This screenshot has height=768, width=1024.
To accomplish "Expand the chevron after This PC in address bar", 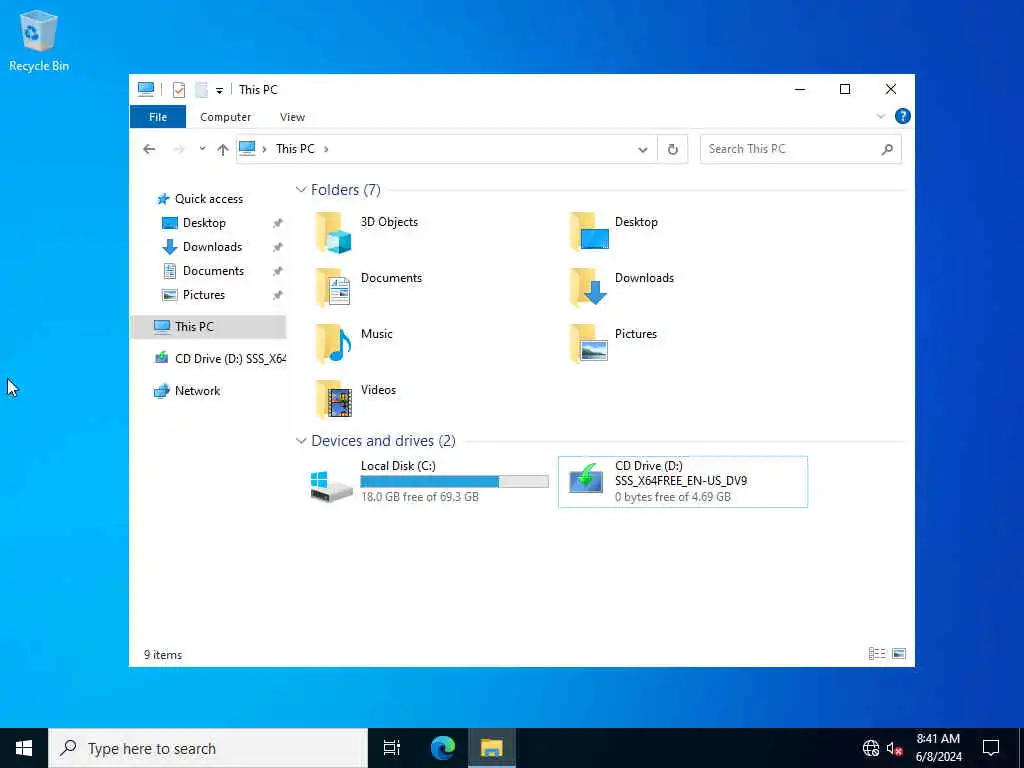I will click(x=326, y=149).
